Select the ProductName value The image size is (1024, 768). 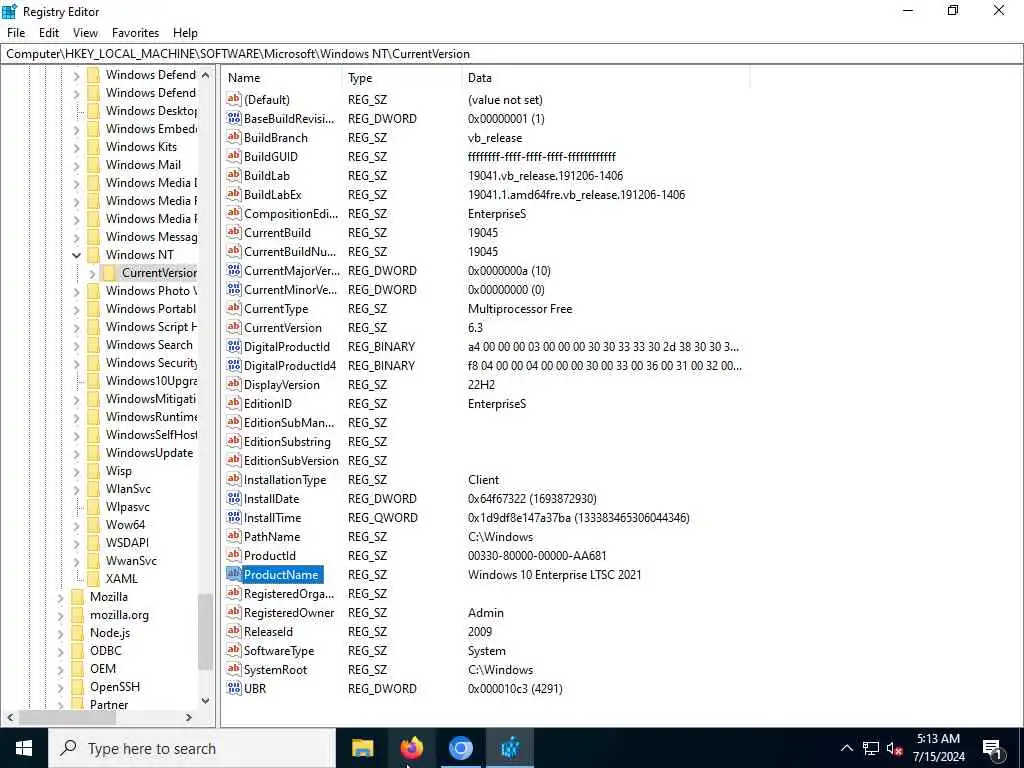(281, 575)
